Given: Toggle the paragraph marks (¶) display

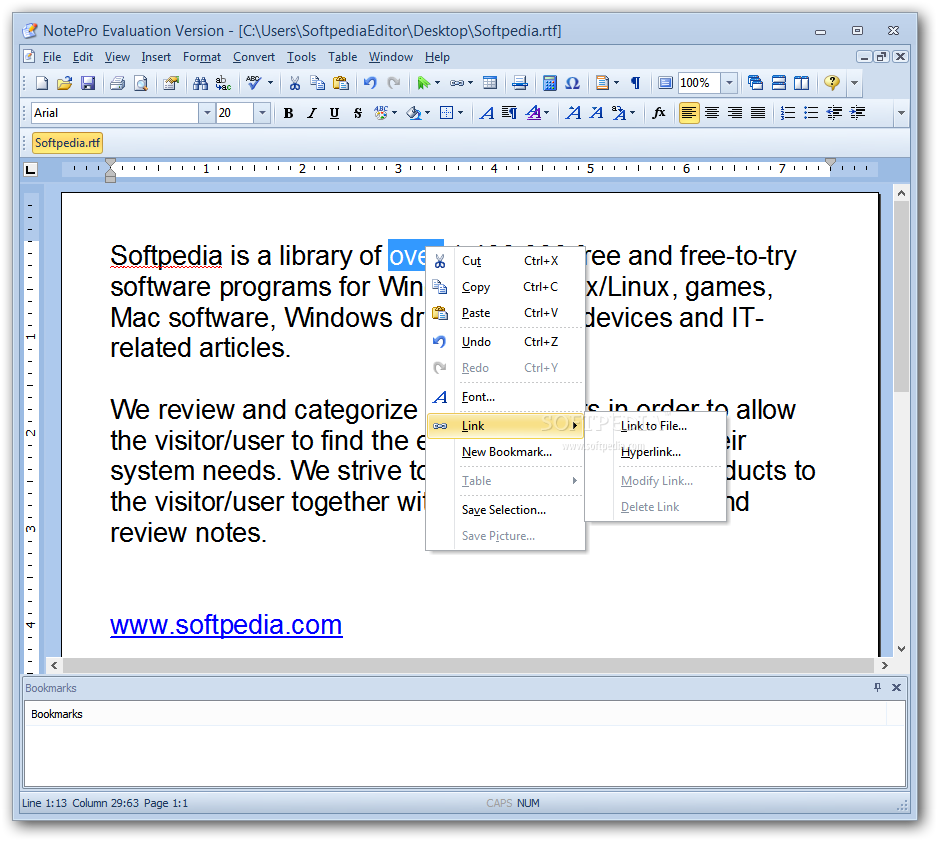Looking at the screenshot, I should coord(636,83).
